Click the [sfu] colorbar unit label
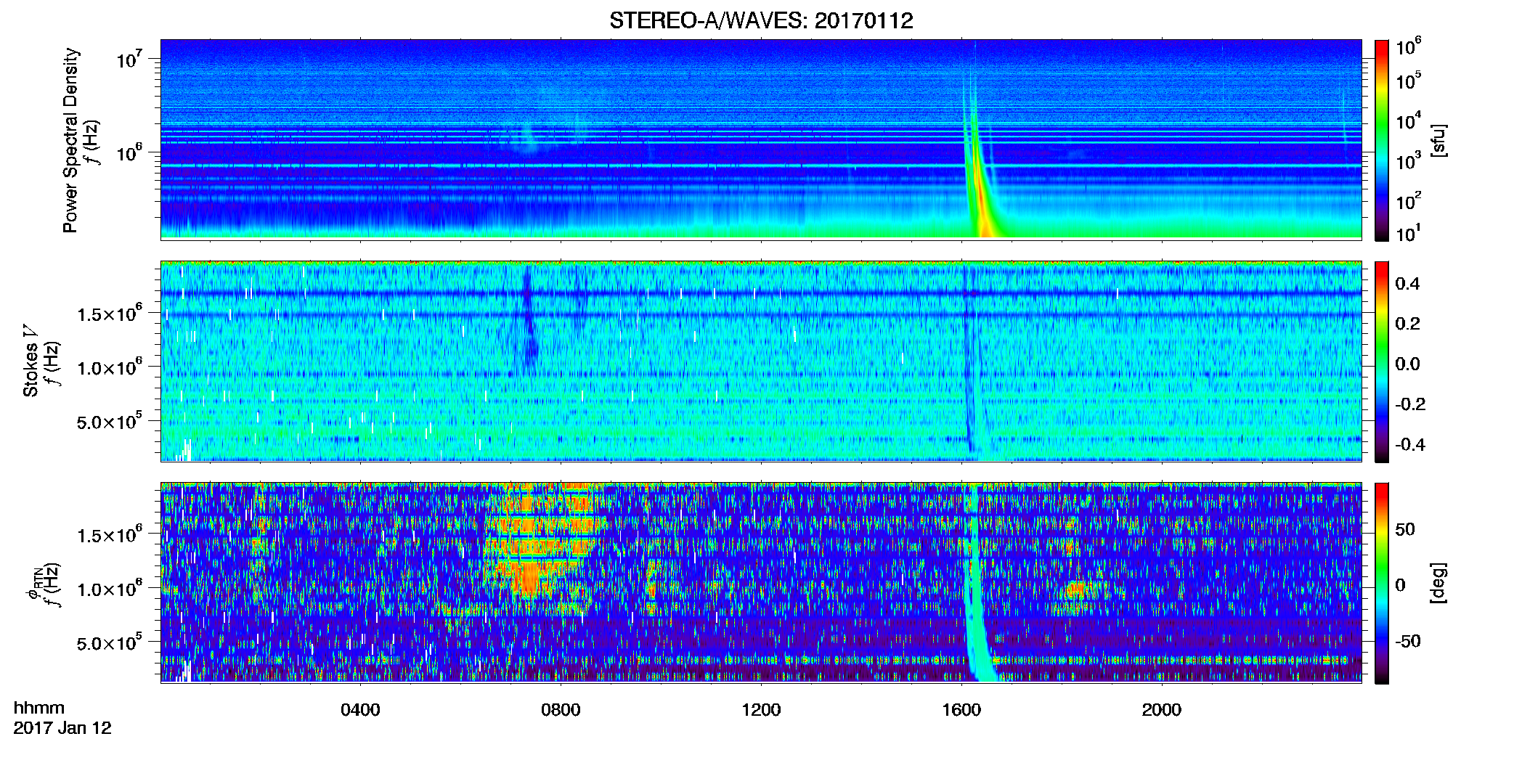Viewport: 1522px width, 784px height. click(x=1438, y=140)
